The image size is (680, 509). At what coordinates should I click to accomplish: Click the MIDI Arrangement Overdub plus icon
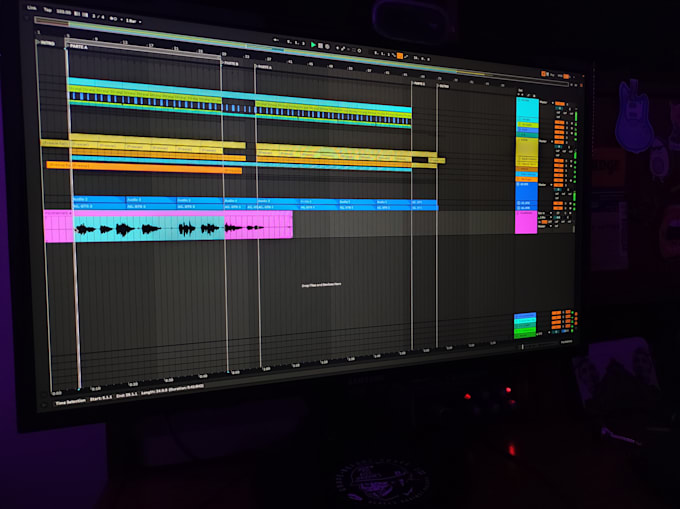(x=337, y=48)
